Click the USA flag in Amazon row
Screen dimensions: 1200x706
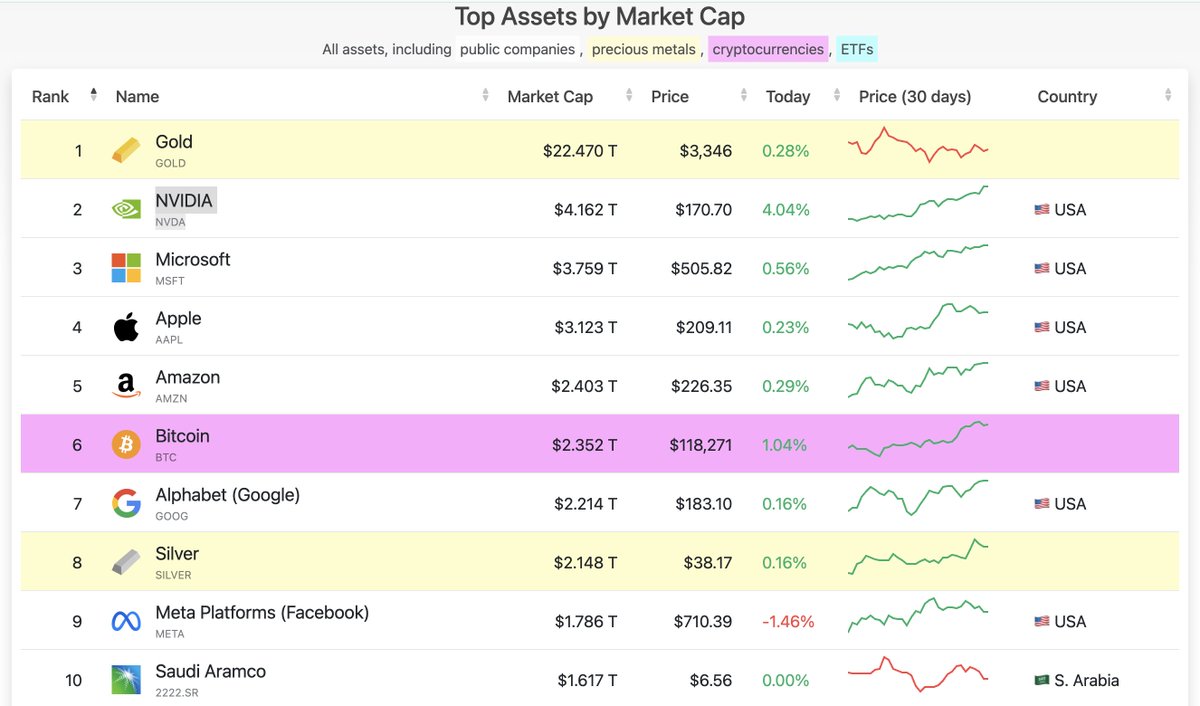point(1042,386)
